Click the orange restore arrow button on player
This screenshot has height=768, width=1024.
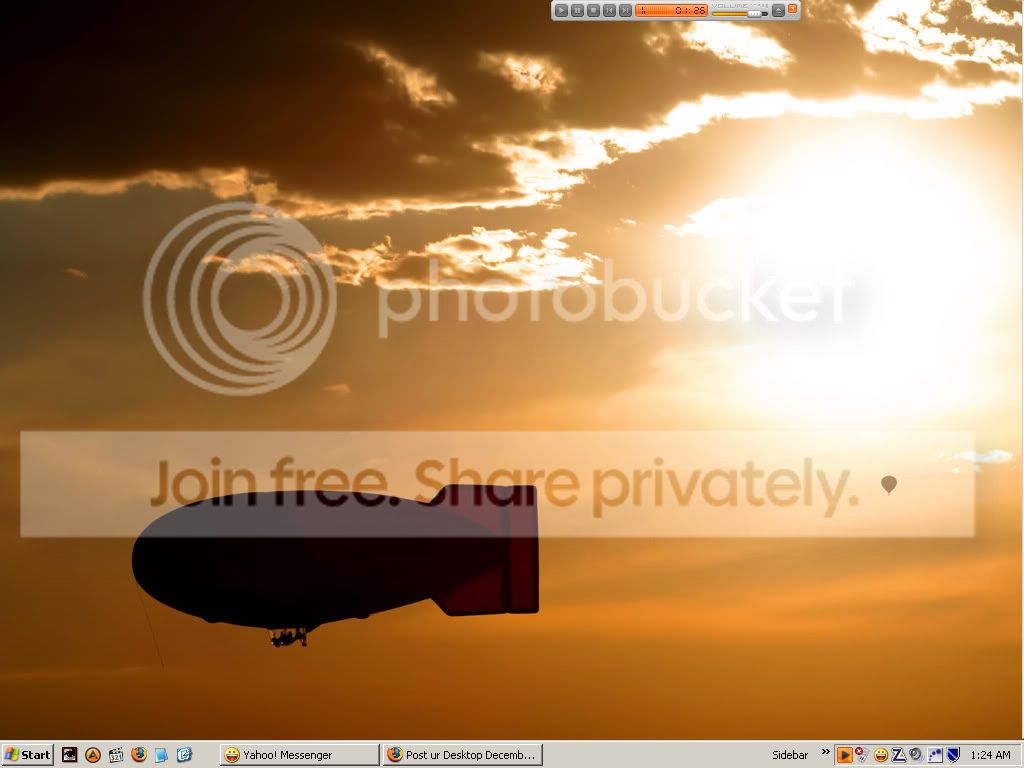pyautogui.click(x=793, y=8)
